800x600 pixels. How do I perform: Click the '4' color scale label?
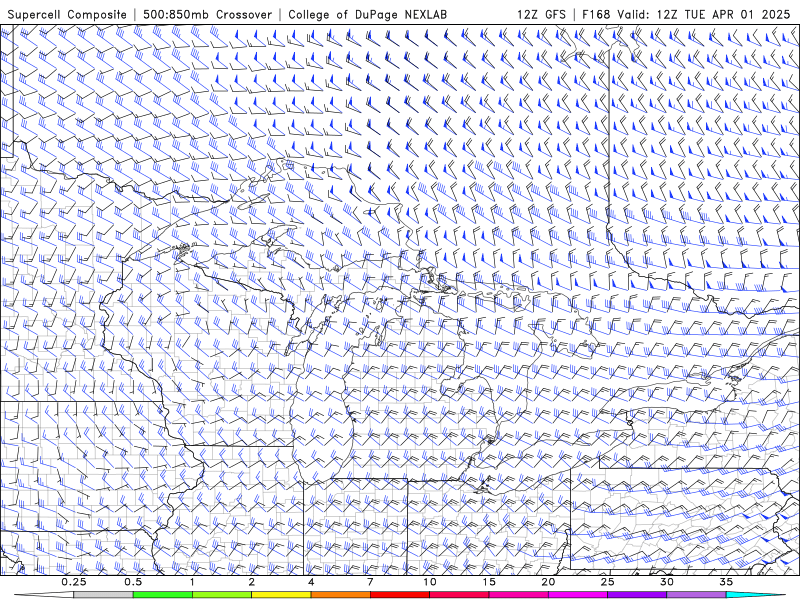point(311,582)
